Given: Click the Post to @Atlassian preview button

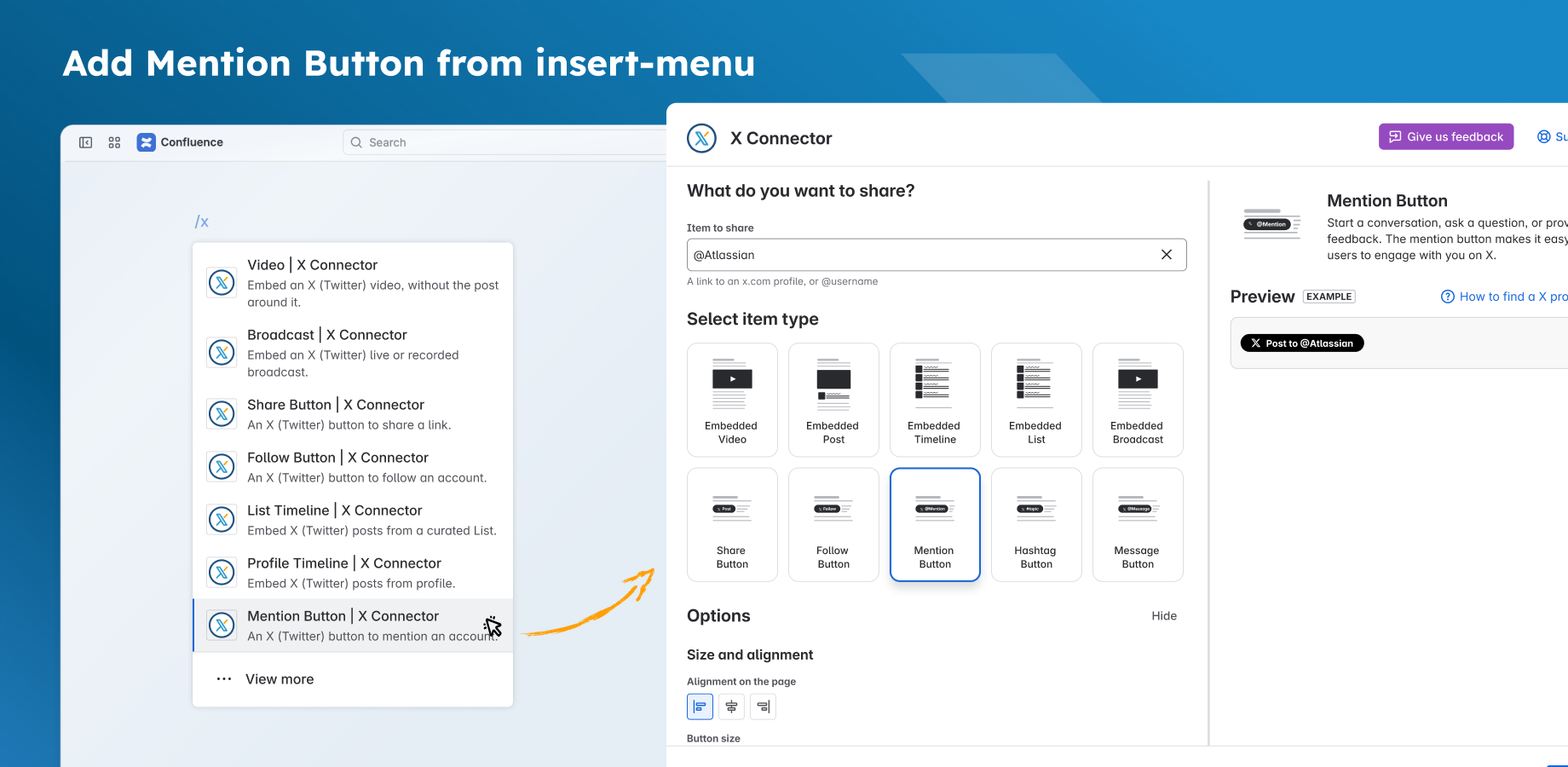Looking at the screenshot, I should tap(1302, 343).
